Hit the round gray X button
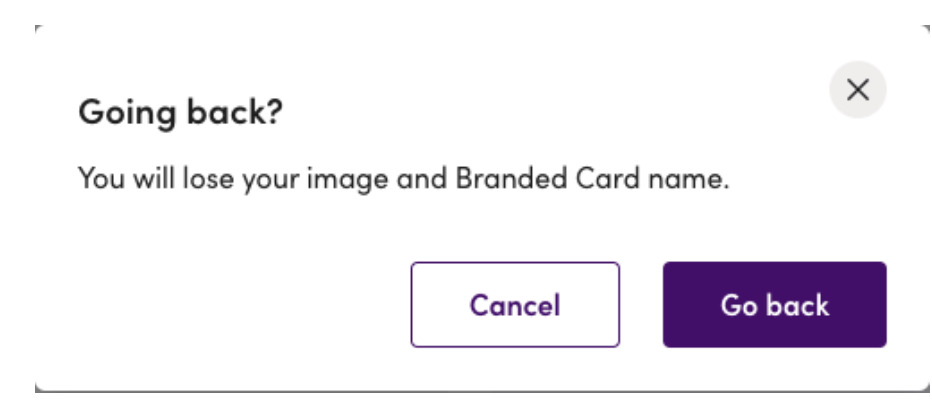The width and height of the screenshot is (932, 408). pos(858,90)
